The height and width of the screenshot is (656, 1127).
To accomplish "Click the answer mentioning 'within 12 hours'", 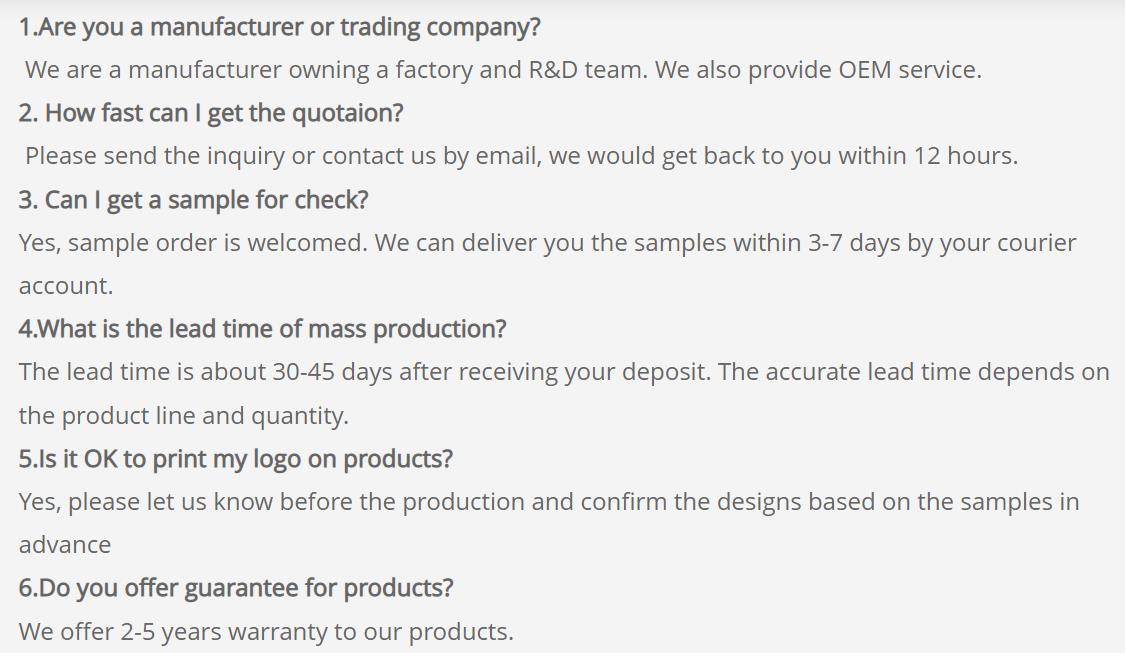I will point(522,156).
